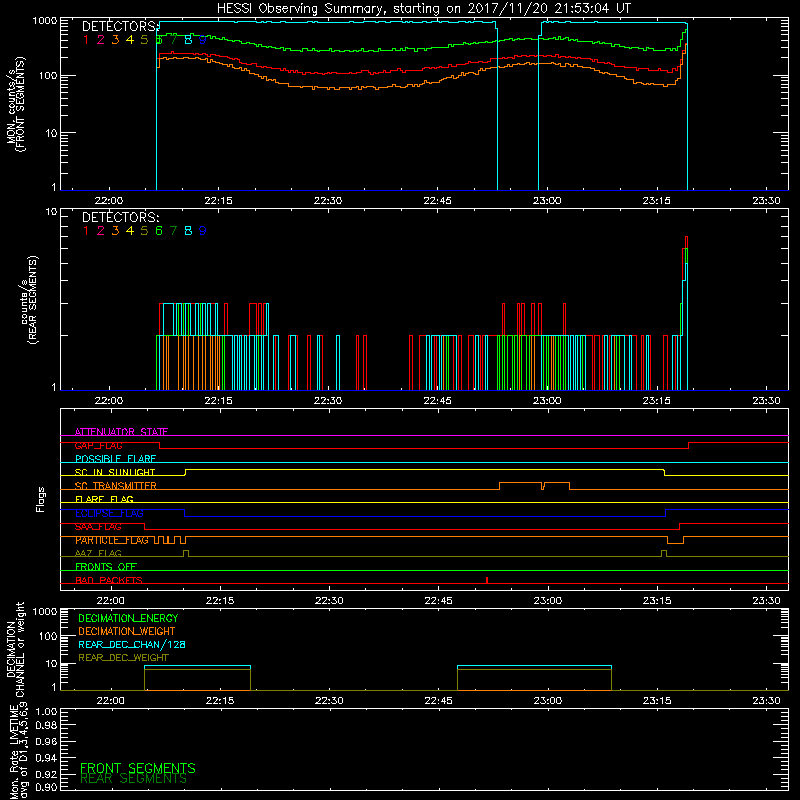Select blue detector 9 in front segments legend
Image resolution: width=800 pixels, height=800 pixels.
coord(203,40)
